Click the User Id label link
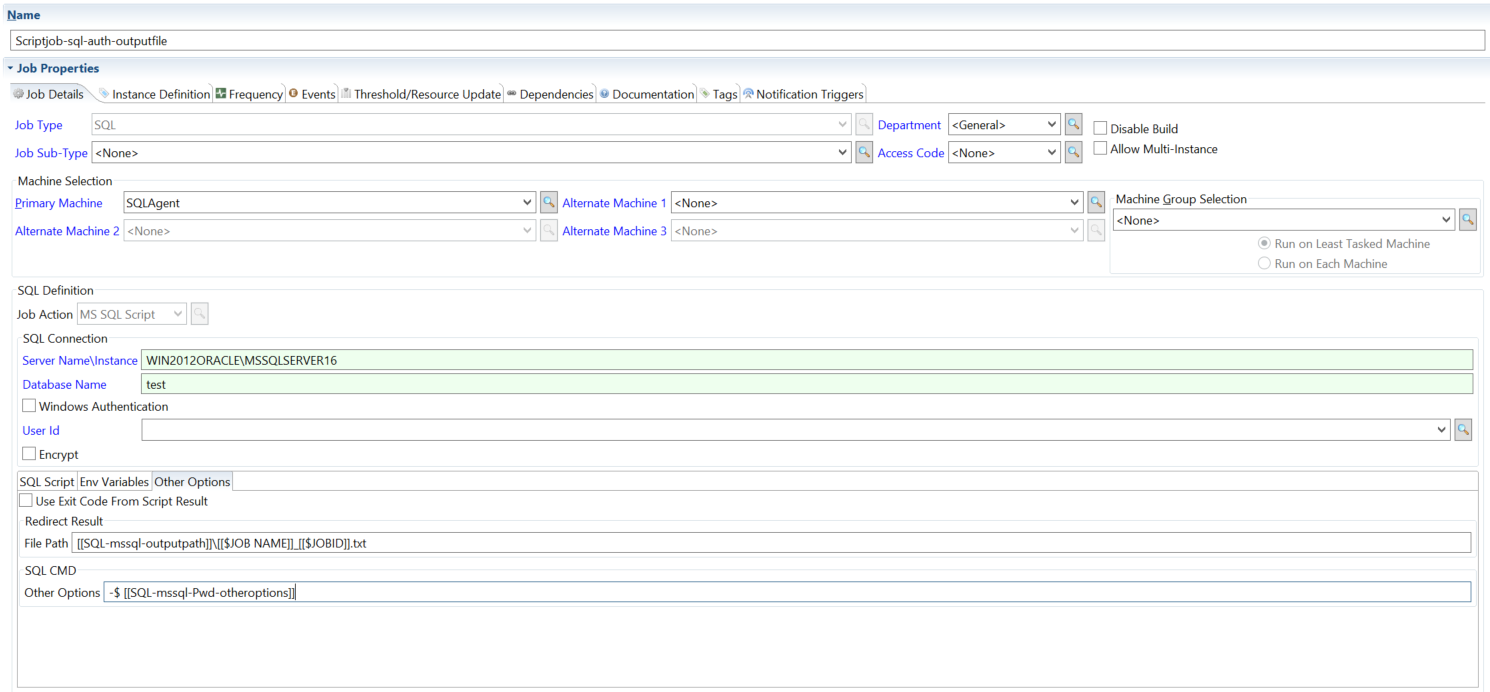 pyautogui.click(x=41, y=430)
